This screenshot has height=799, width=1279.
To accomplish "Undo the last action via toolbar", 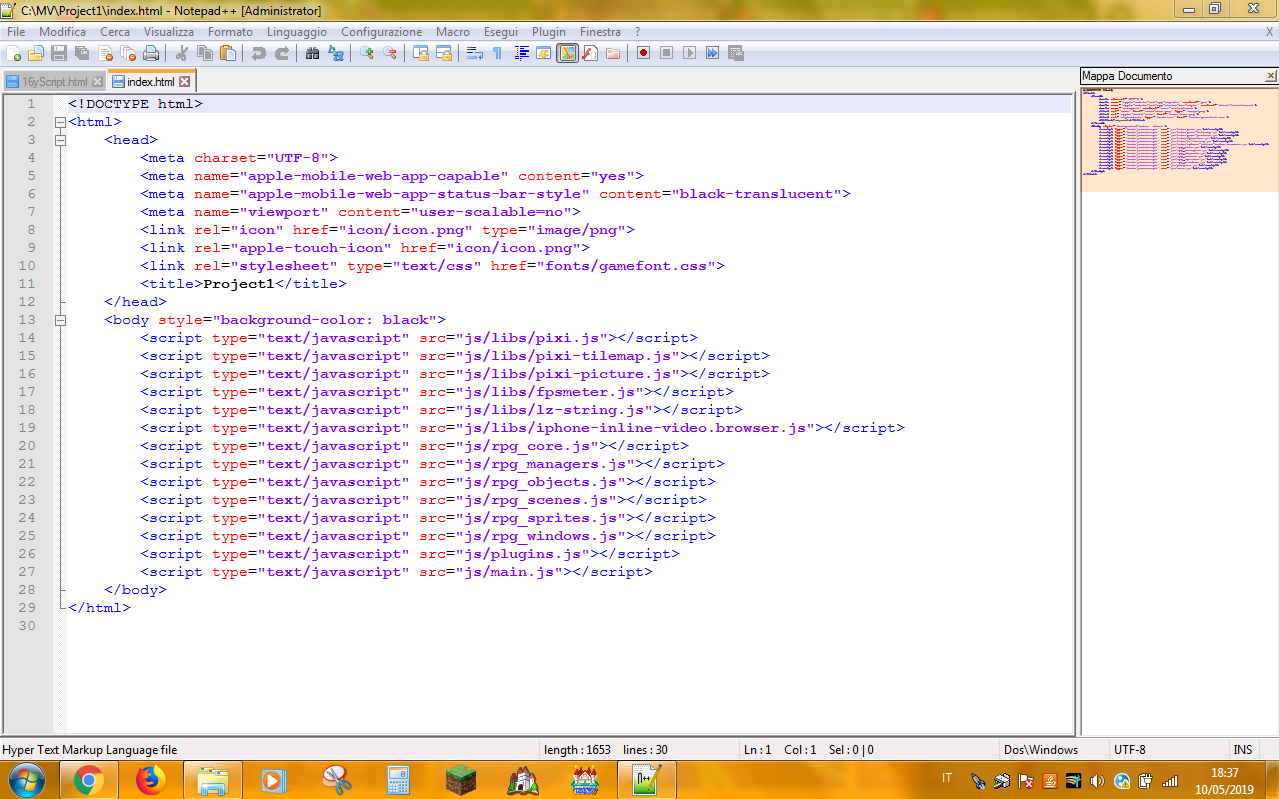I will pos(259,53).
